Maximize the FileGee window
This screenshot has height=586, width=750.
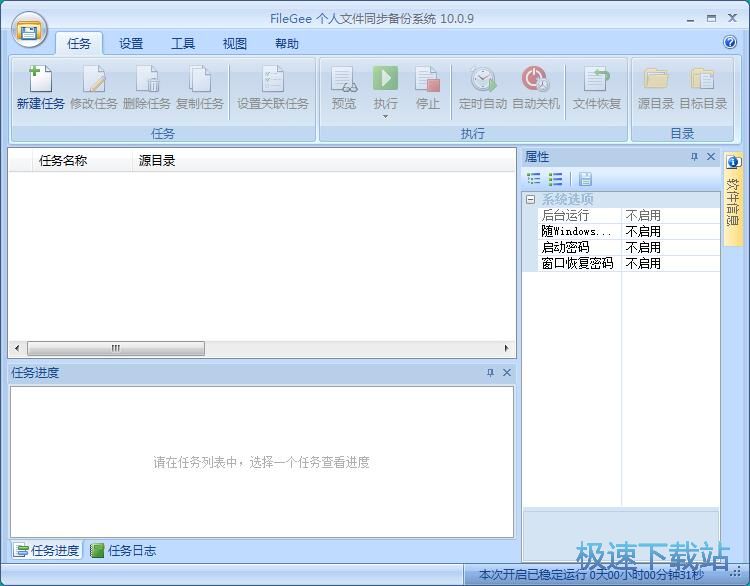point(711,18)
